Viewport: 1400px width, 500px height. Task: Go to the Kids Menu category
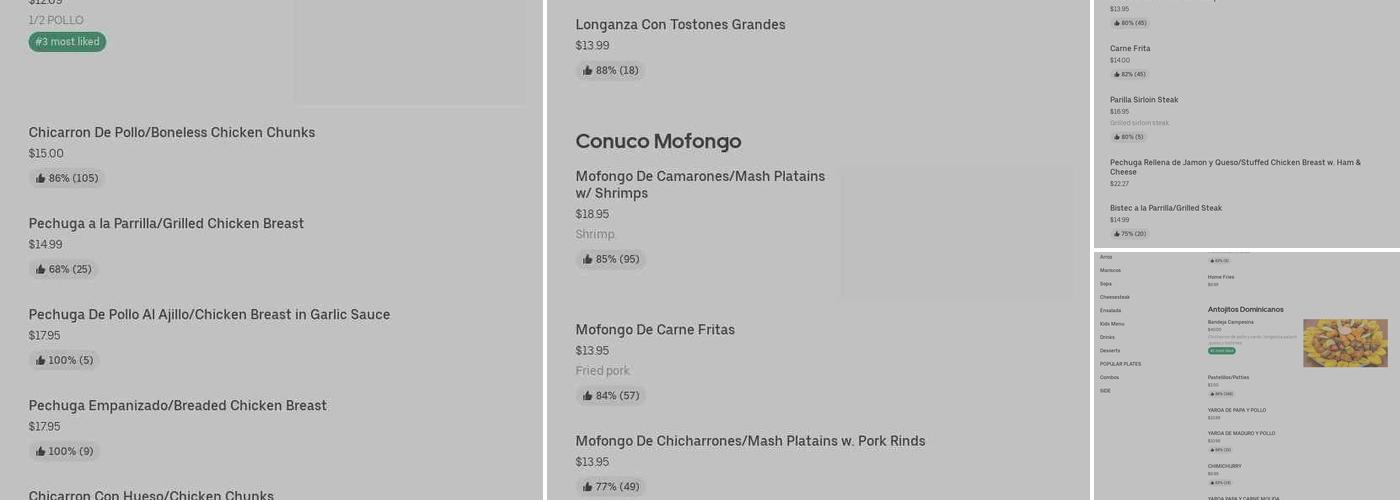point(1112,324)
